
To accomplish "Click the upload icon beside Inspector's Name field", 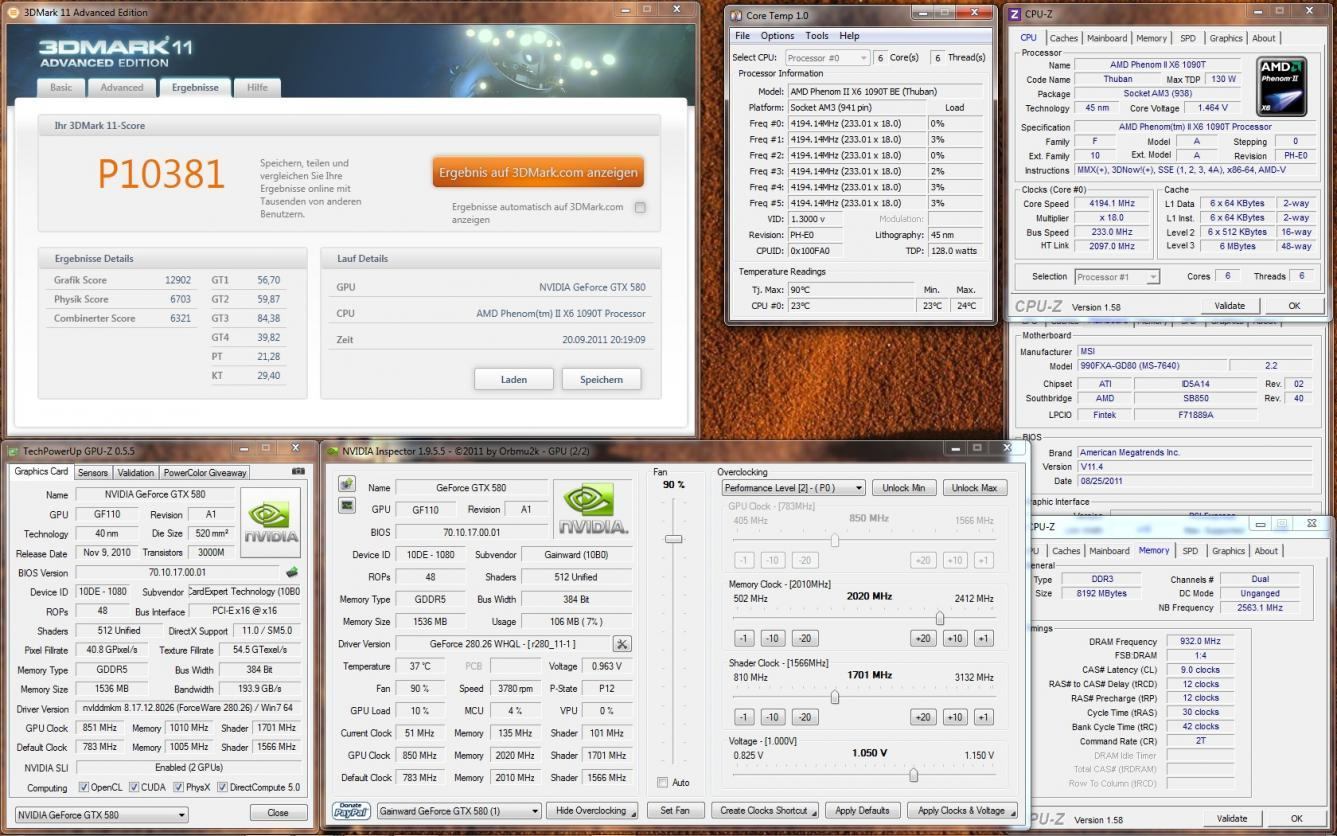I will [x=347, y=484].
